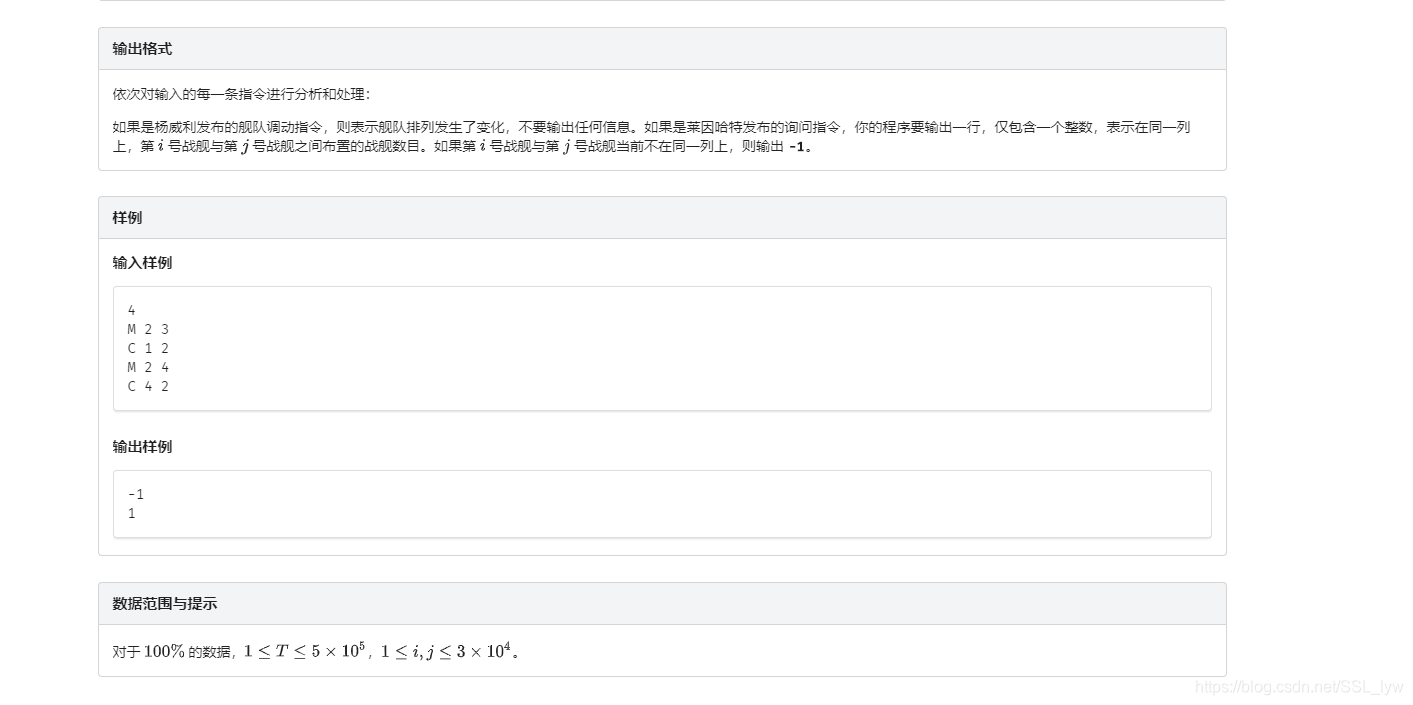Click the line 依次对输入的每一条指令进行分析和处理
Screen dimensions: 1413x705
(242, 94)
